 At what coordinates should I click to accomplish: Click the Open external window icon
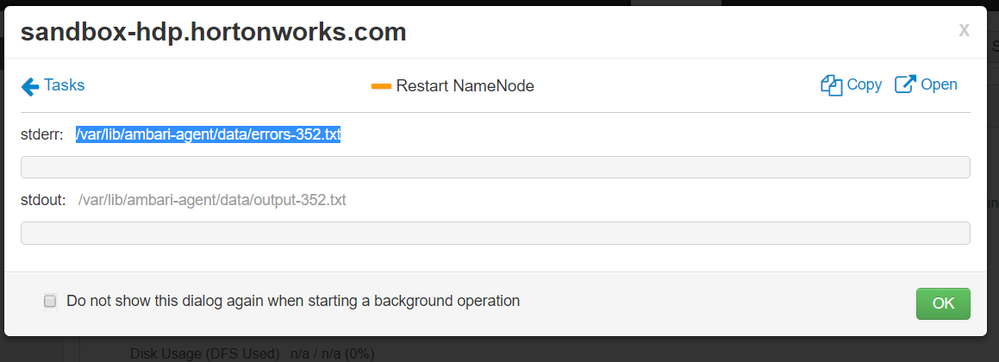[x=905, y=84]
